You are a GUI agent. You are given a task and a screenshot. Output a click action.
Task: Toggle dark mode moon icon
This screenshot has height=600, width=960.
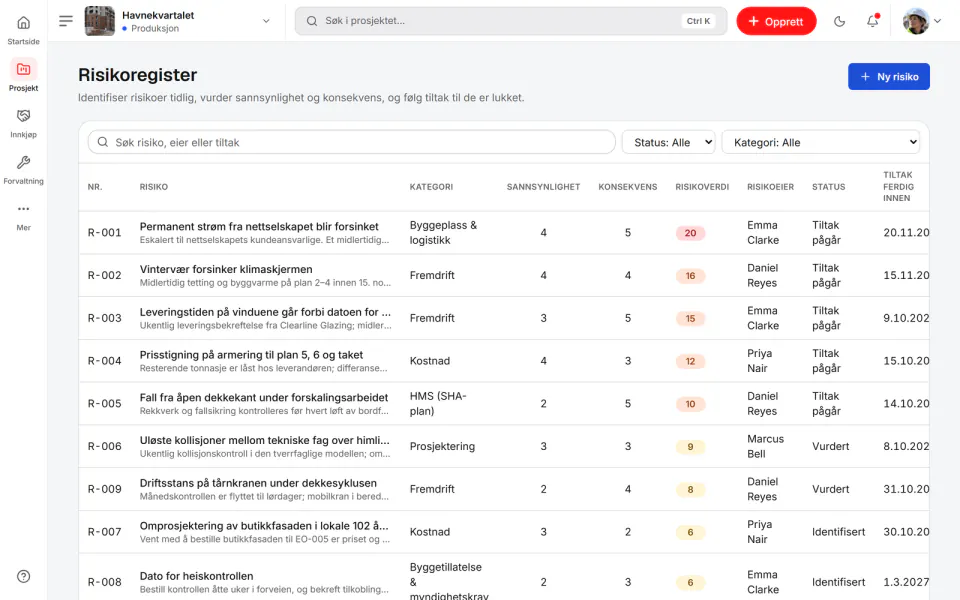click(x=839, y=21)
